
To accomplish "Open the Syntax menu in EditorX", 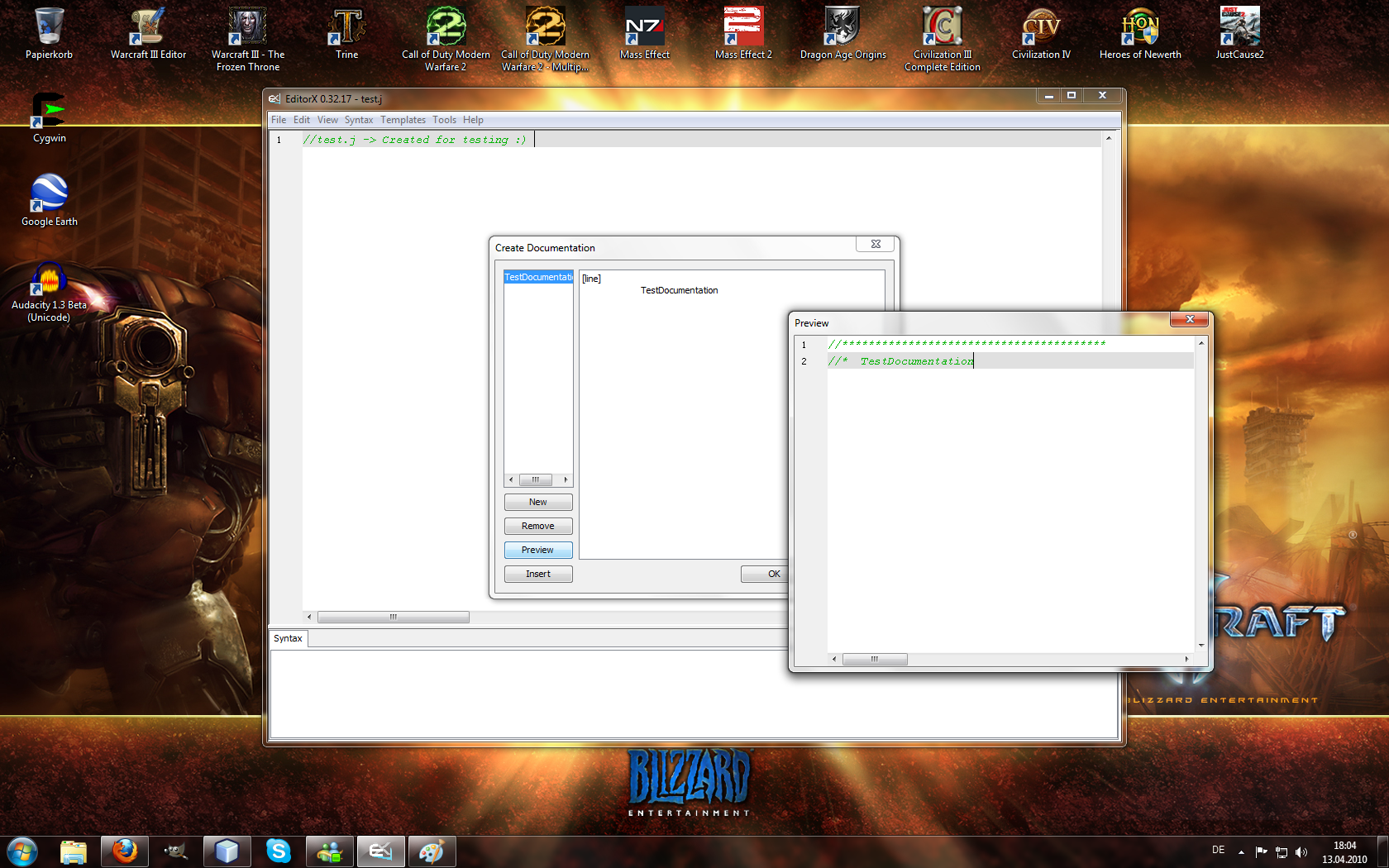I will click(359, 120).
